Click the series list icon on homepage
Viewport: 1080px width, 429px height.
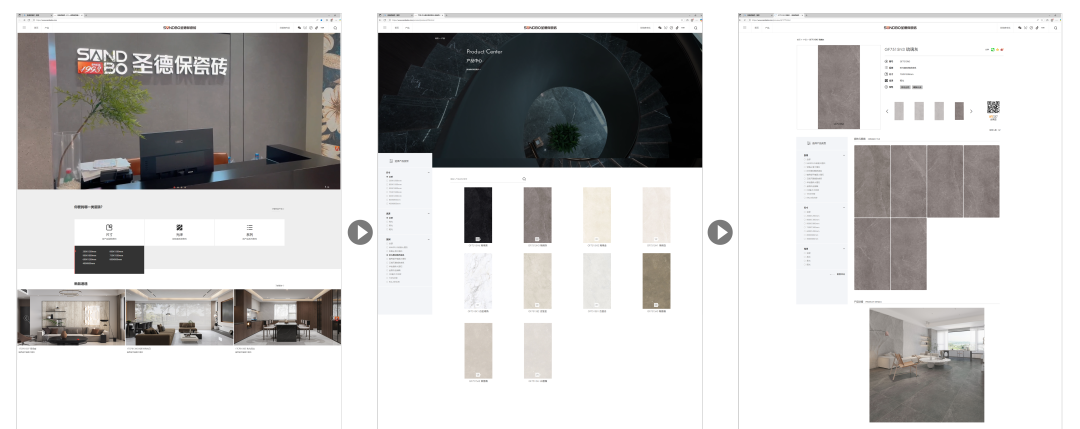[x=249, y=228]
